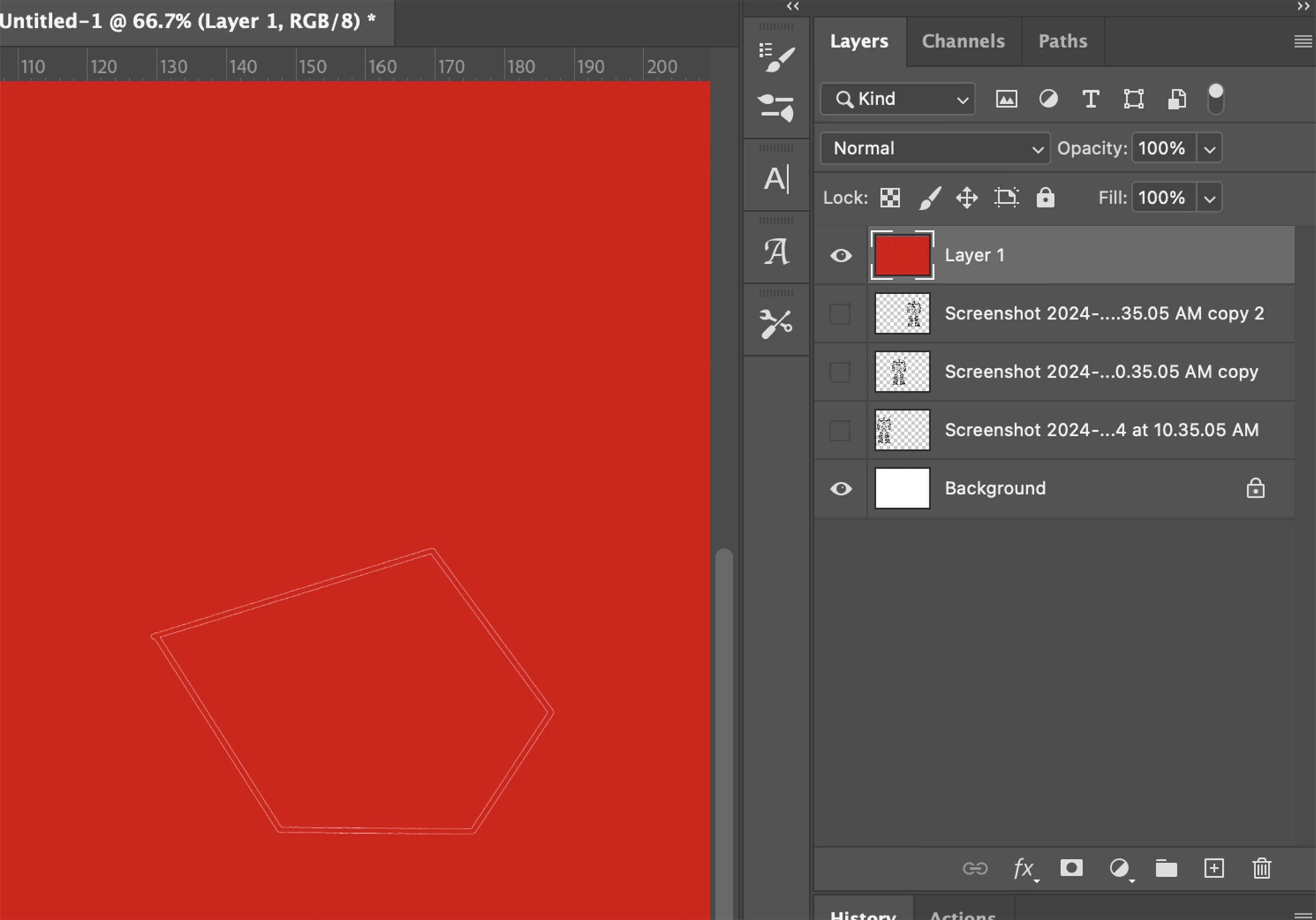The height and width of the screenshot is (920, 1316).
Task: Show the Screenshot copy 2 layer
Action: click(840, 314)
